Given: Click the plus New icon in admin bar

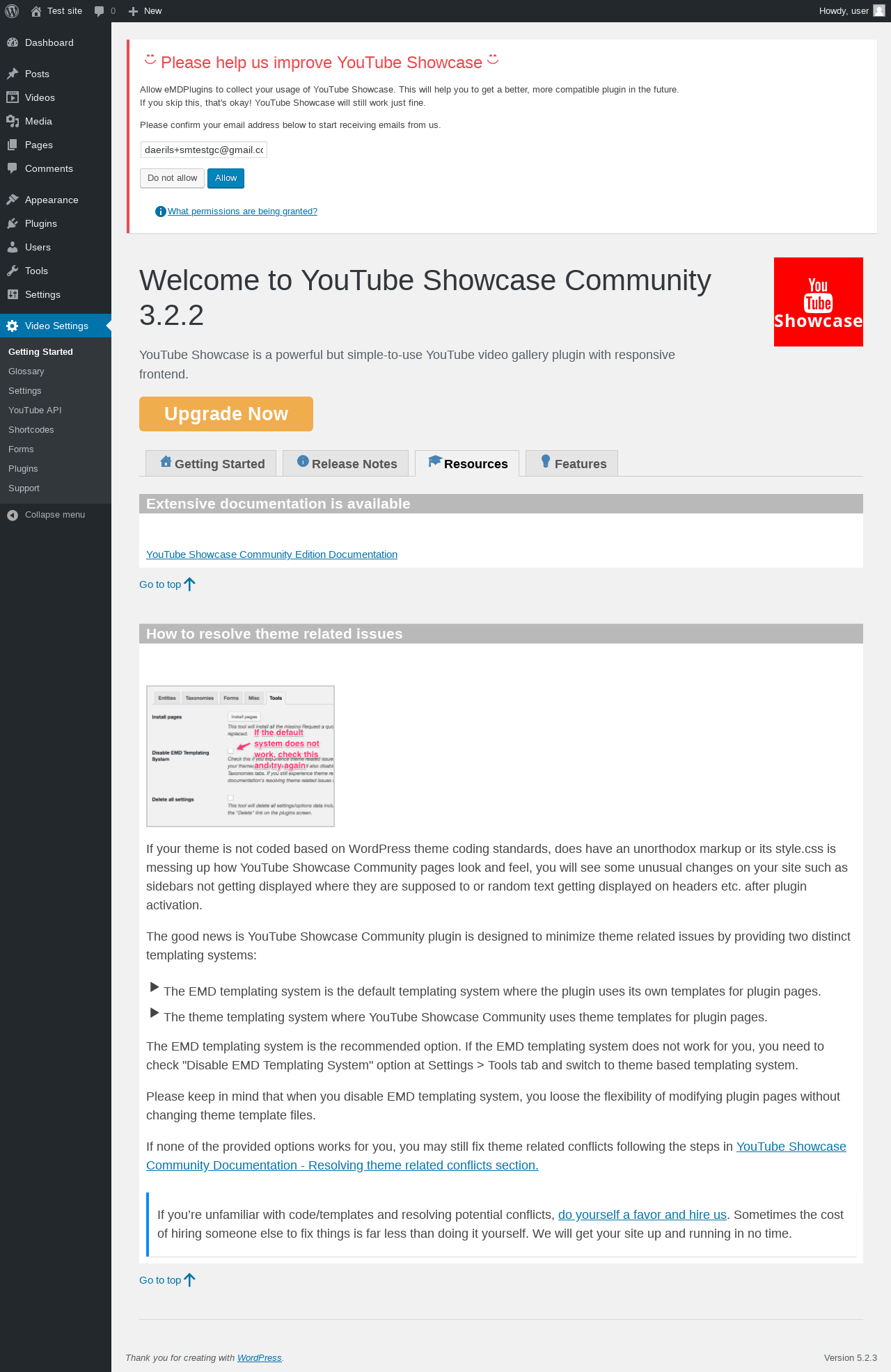Looking at the screenshot, I should (134, 11).
